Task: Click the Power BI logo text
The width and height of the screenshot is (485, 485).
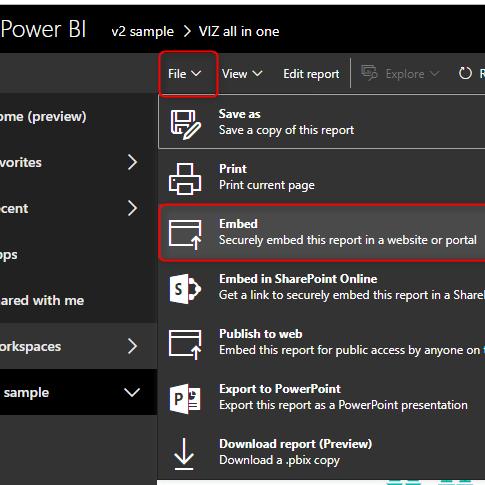Action: point(43,29)
